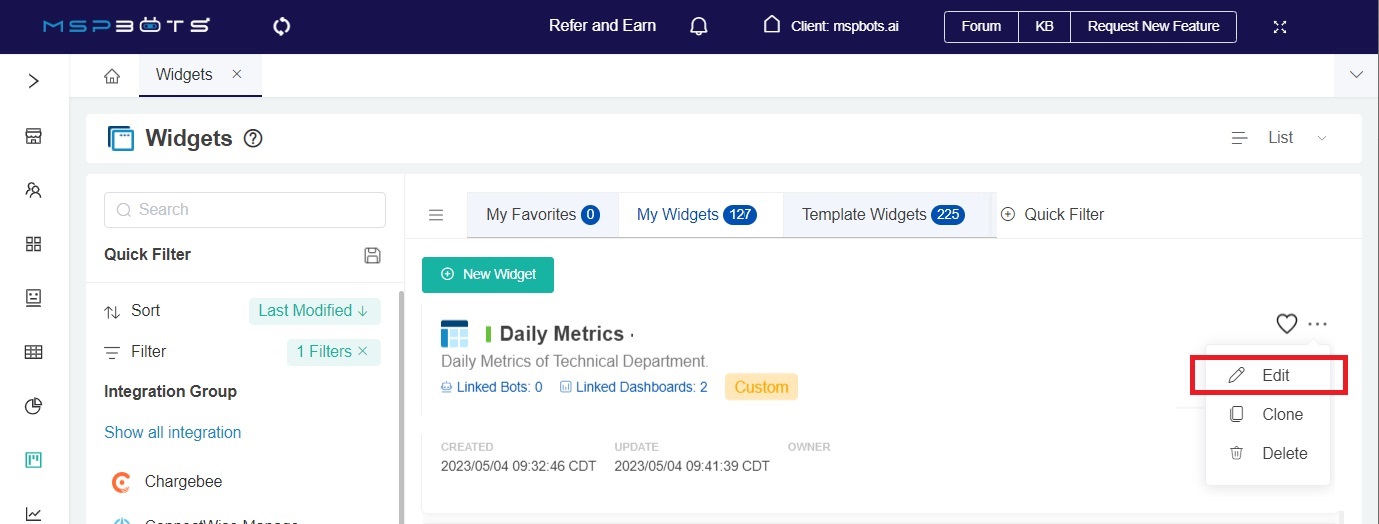Click Show all integration link
Image resolution: width=1379 pixels, height=524 pixels.
click(x=173, y=432)
